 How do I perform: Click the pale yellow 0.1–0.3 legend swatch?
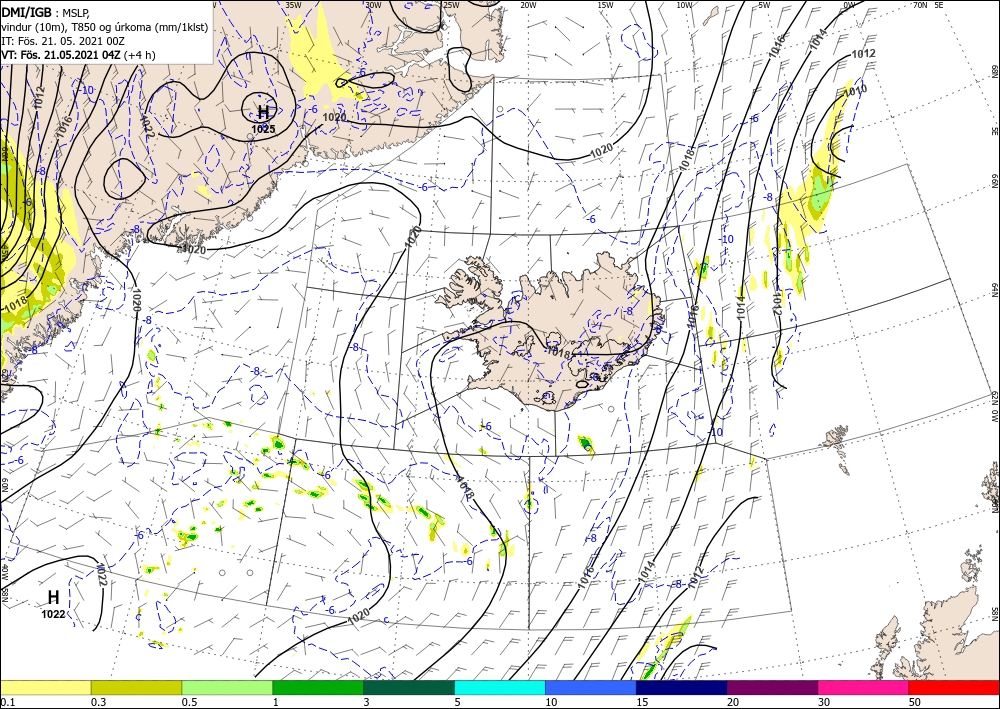[x=45, y=687]
